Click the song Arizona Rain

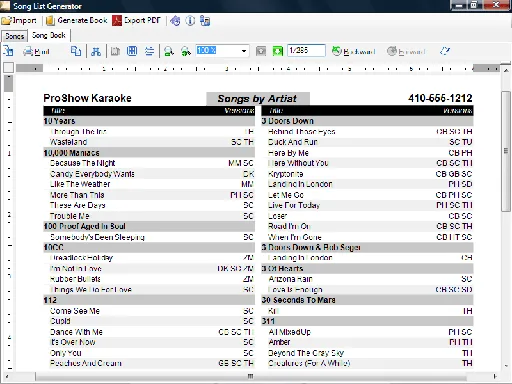(x=290, y=279)
